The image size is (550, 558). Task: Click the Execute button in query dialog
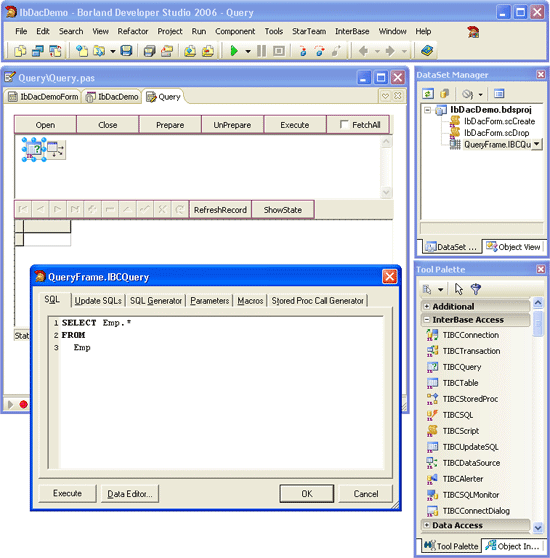[x=67, y=494]
